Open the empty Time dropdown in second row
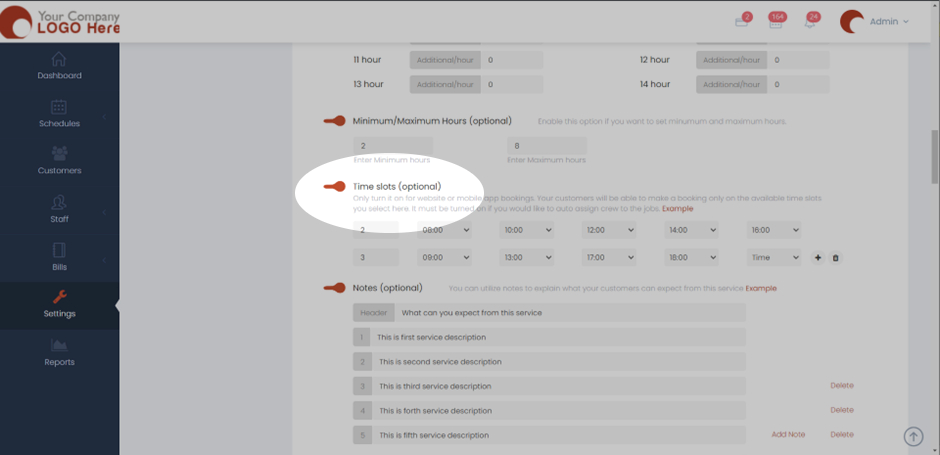This screenshot has height=455, width=940. (773, 258)
